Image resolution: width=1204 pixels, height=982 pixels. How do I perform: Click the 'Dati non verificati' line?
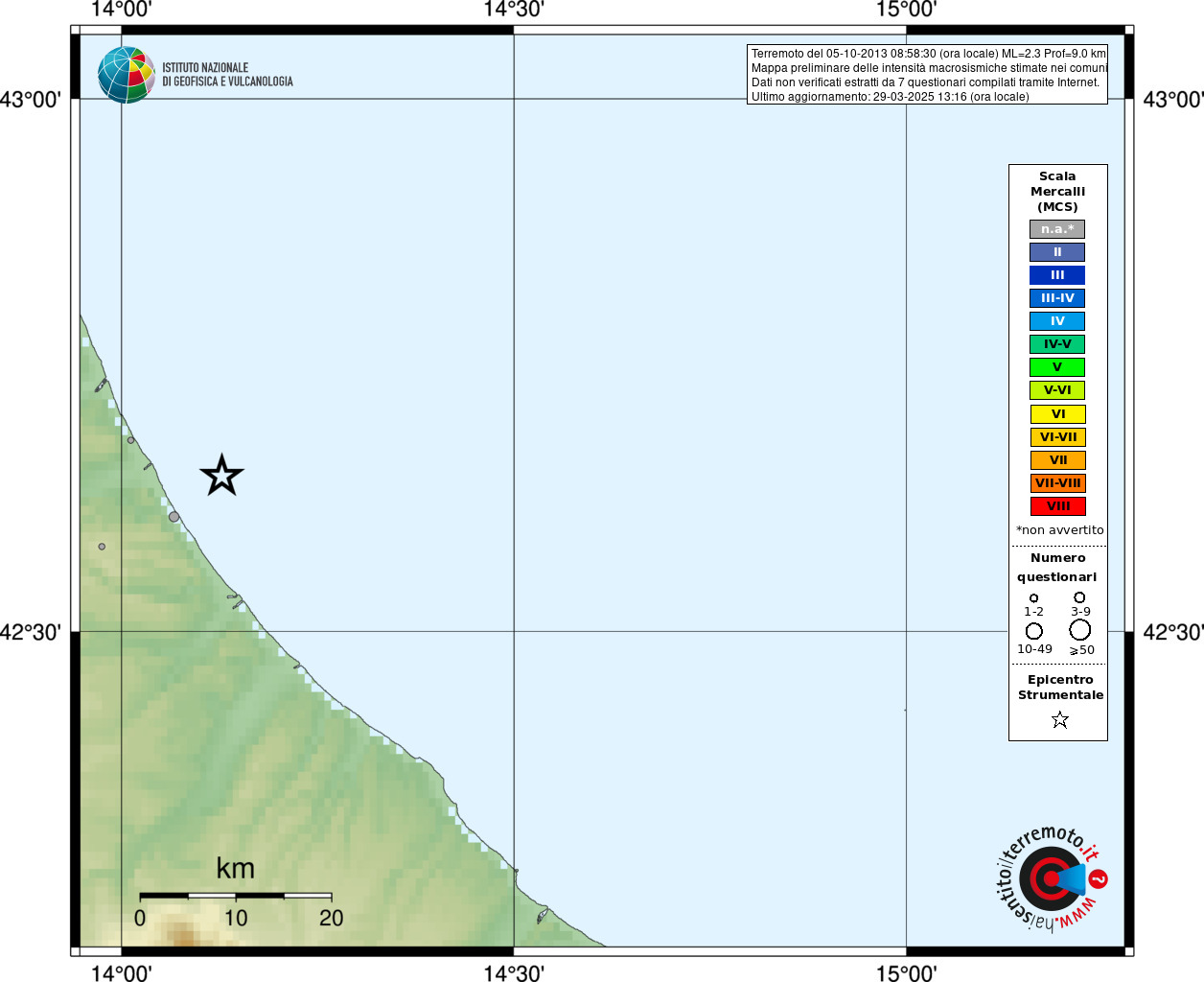pyautogui.click(x=925, y=82)
